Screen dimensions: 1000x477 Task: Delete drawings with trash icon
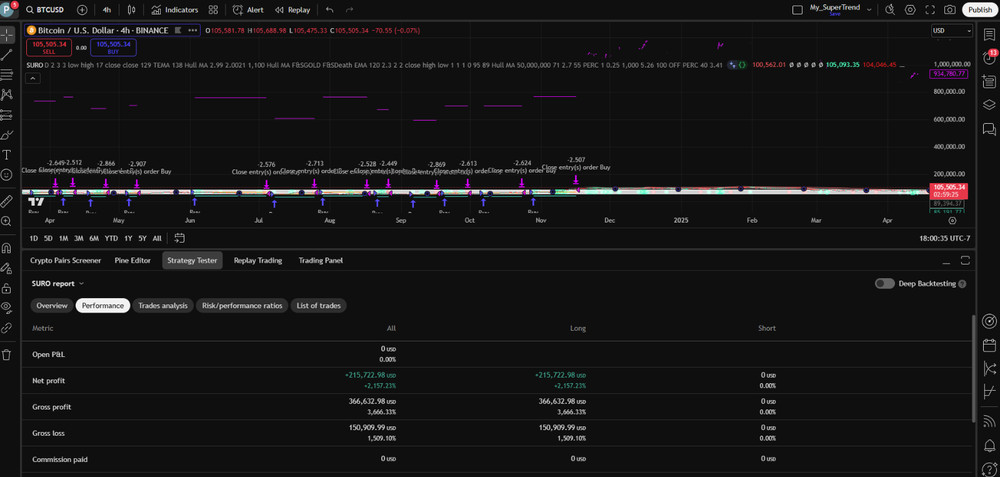pos(7,355)
